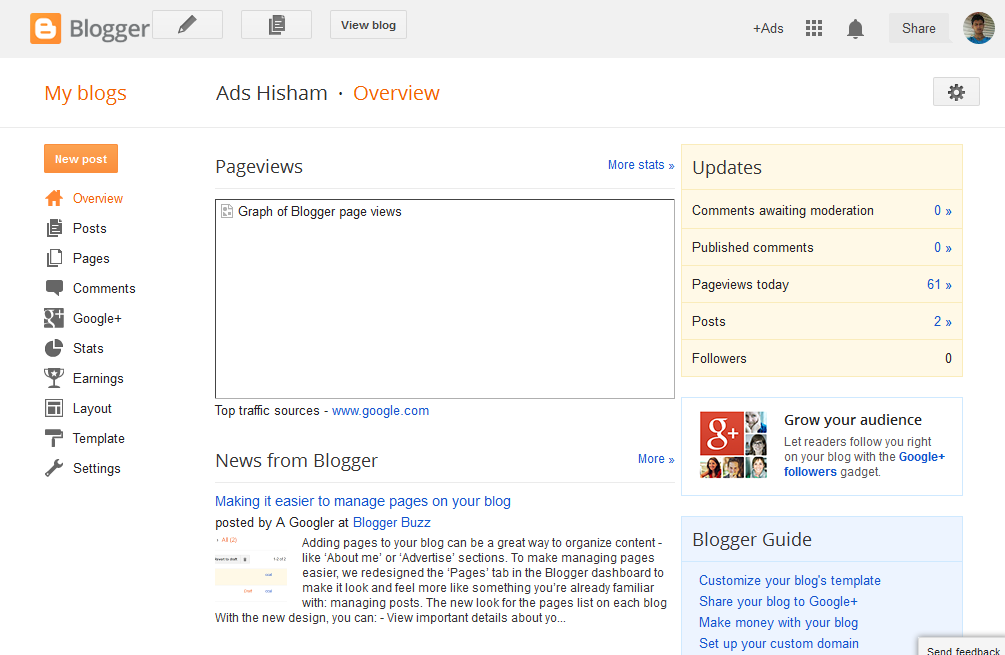Image resolution: width=1005 pixels, height=655 pixels.
Task: Click the Send feedback button
Action: (x=962, y=647)
